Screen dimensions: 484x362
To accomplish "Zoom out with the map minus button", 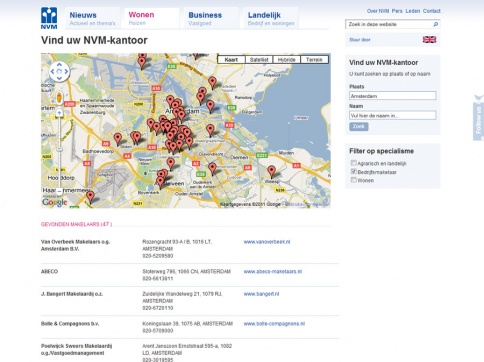I will click(59, 191).
